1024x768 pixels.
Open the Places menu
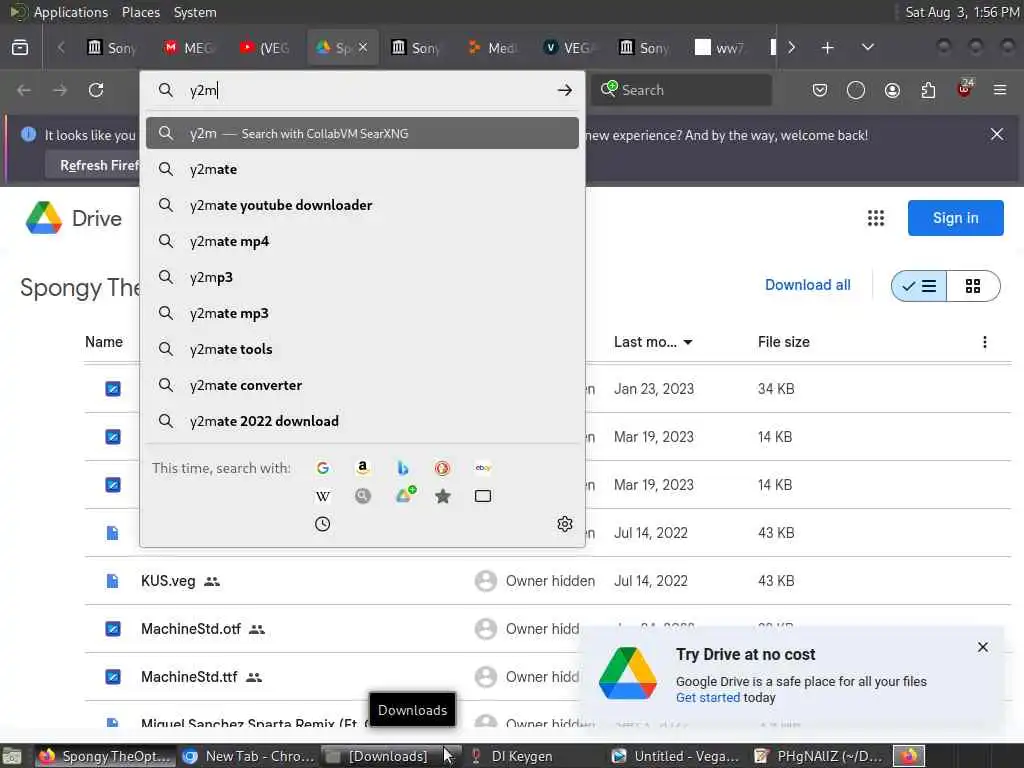(x=140, y=12)
